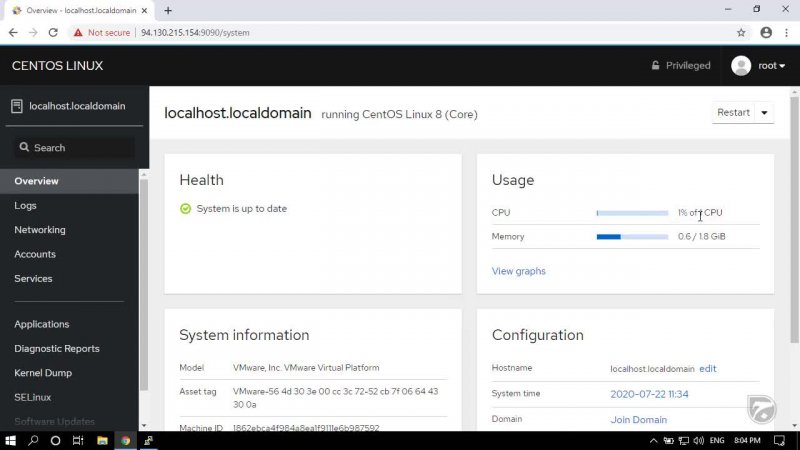Open the Services sidebar page
Image resolution: width=800 pixels, height=450 pixels.
pyautogui.click(x=33, y=279)
